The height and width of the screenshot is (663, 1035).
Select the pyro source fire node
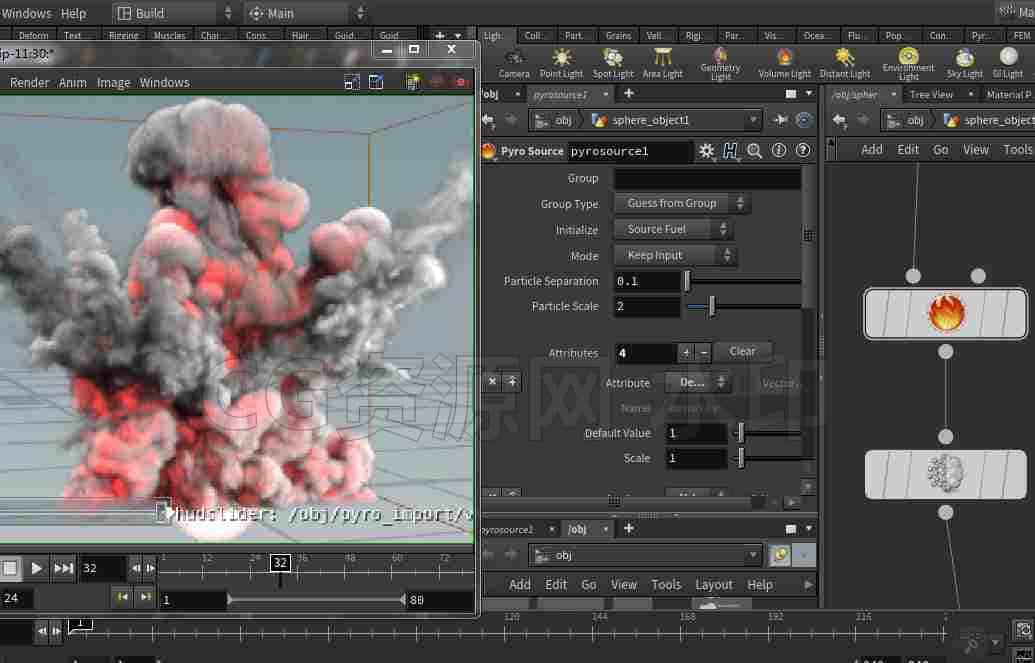945,313
